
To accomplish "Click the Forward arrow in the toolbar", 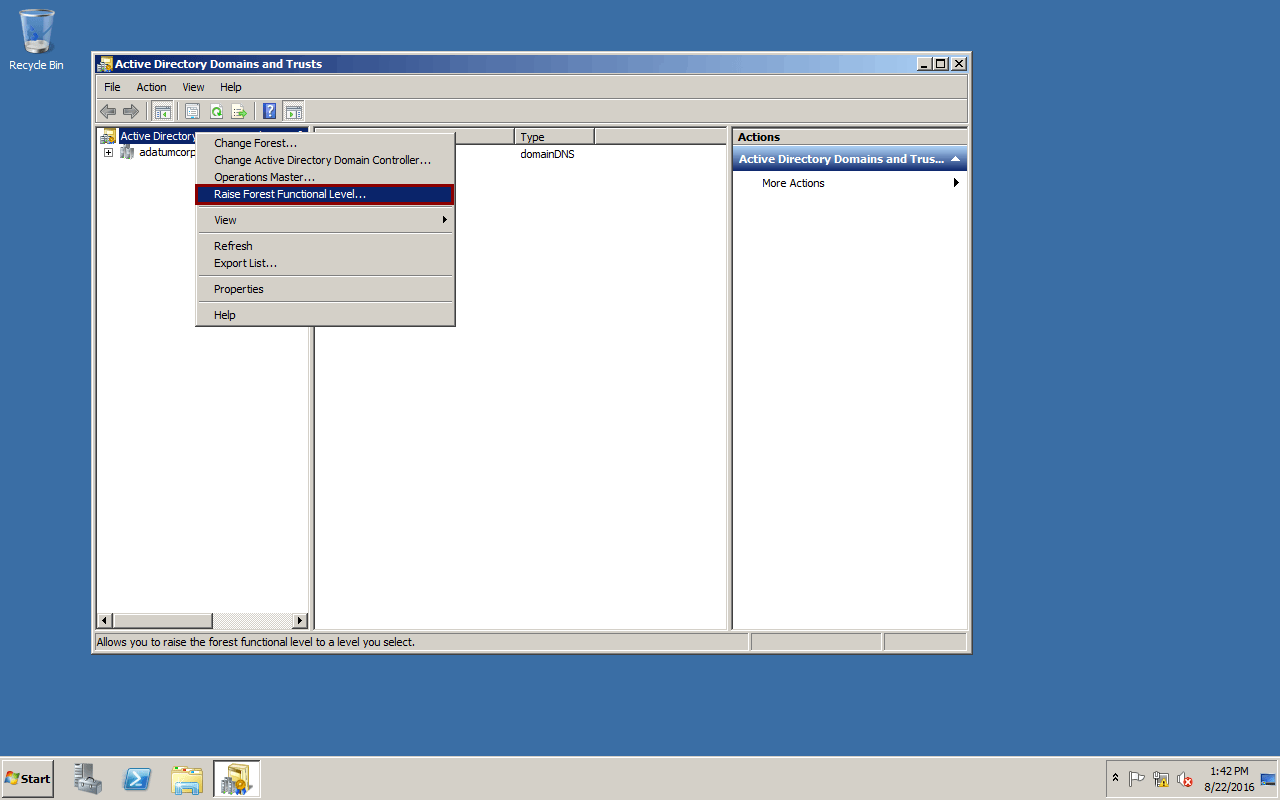I will coord(131,111).
